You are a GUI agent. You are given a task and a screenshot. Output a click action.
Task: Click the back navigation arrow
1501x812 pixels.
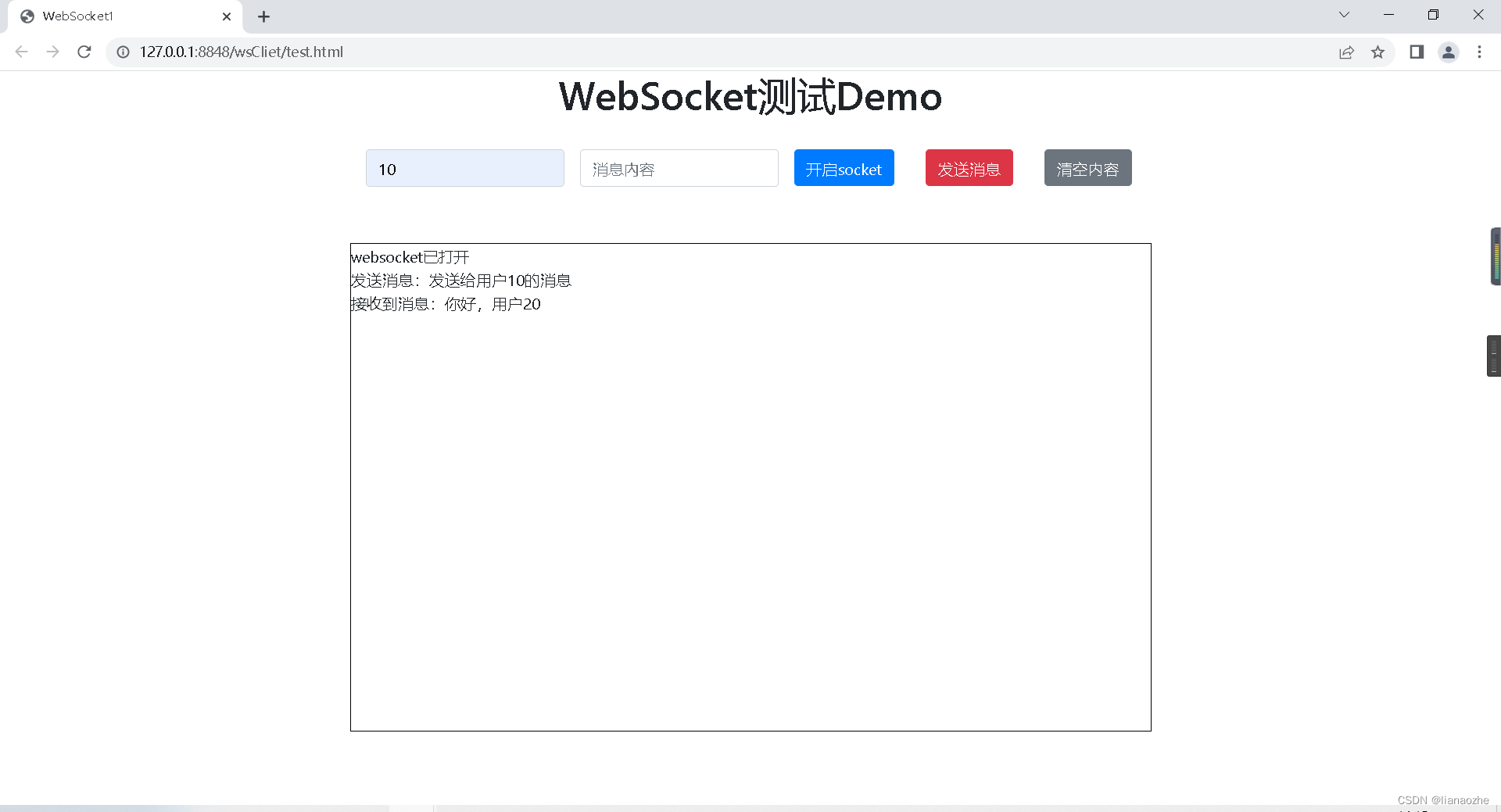tap(21, 52)
